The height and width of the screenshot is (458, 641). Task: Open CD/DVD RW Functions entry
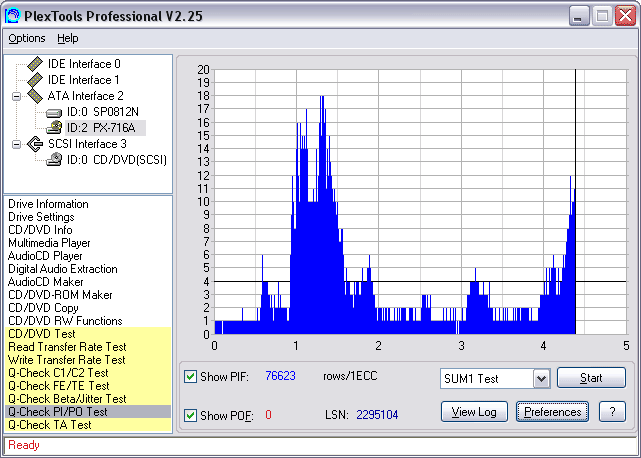pos(65,321)
